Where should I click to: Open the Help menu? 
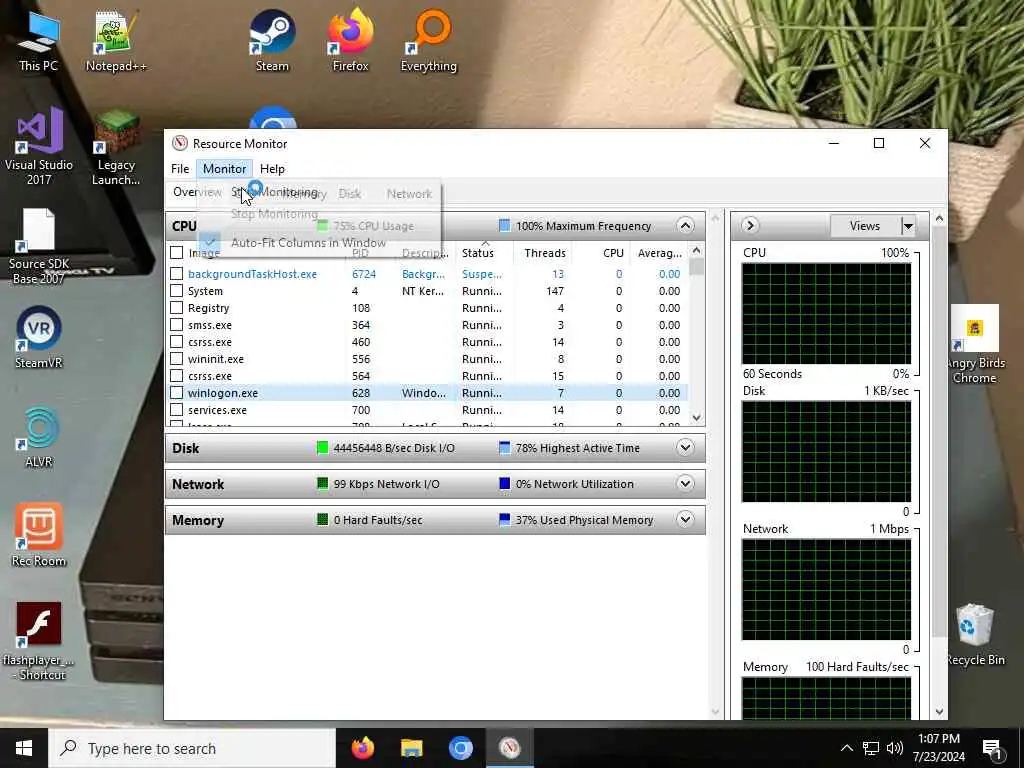tap(272, 168)
